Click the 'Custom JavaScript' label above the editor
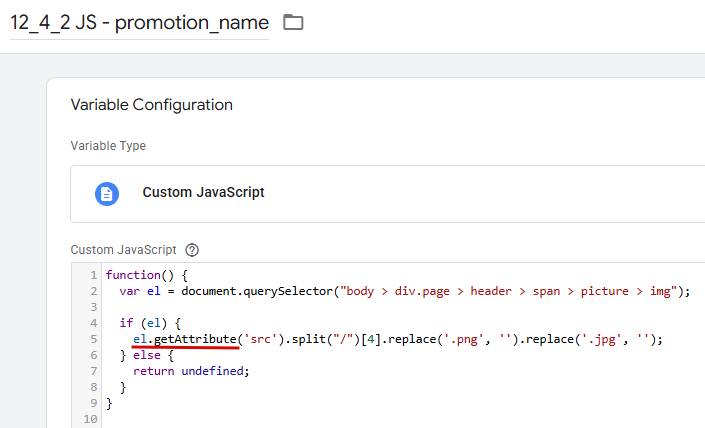The height and width of the screenshot is (428, 705). 123,250
